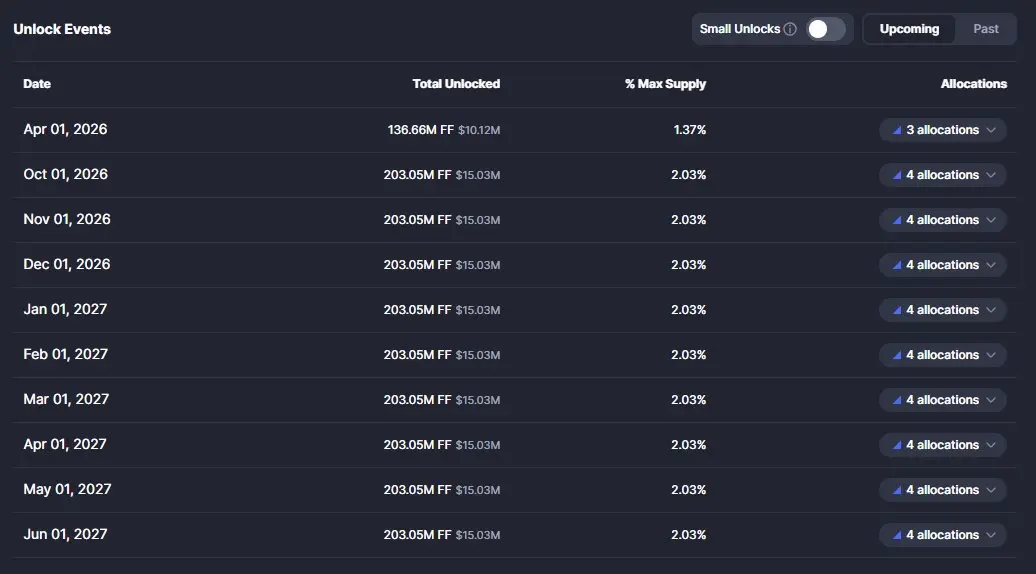Expand allocations chevron for Nov 01, 2026
Viewport: 1036px width, 574px height.
click(x=991, y=220)
